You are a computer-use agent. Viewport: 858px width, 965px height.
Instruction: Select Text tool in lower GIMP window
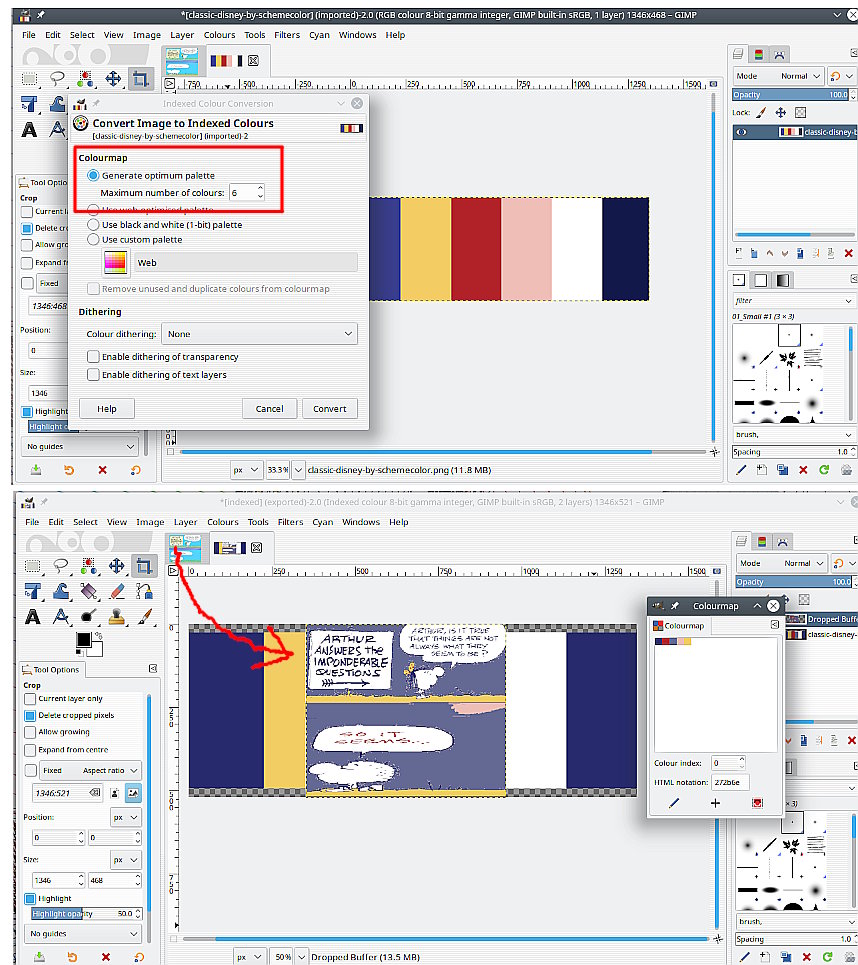(x=32, y=617)
